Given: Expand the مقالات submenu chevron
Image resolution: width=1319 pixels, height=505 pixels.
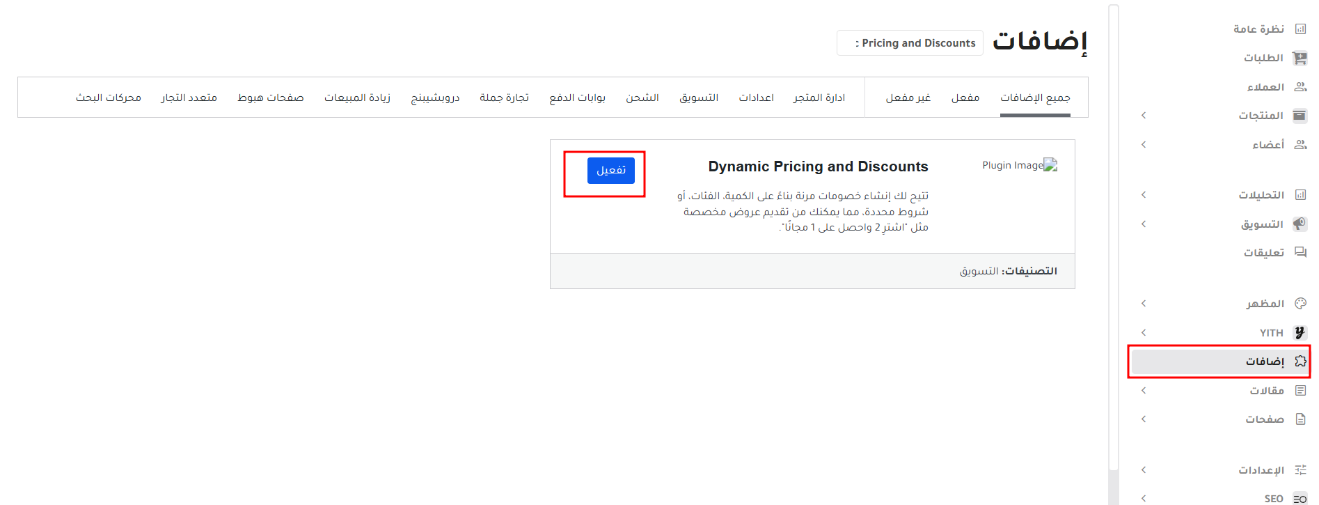Looking at the screenshot, I should (x=1143, y=391).
